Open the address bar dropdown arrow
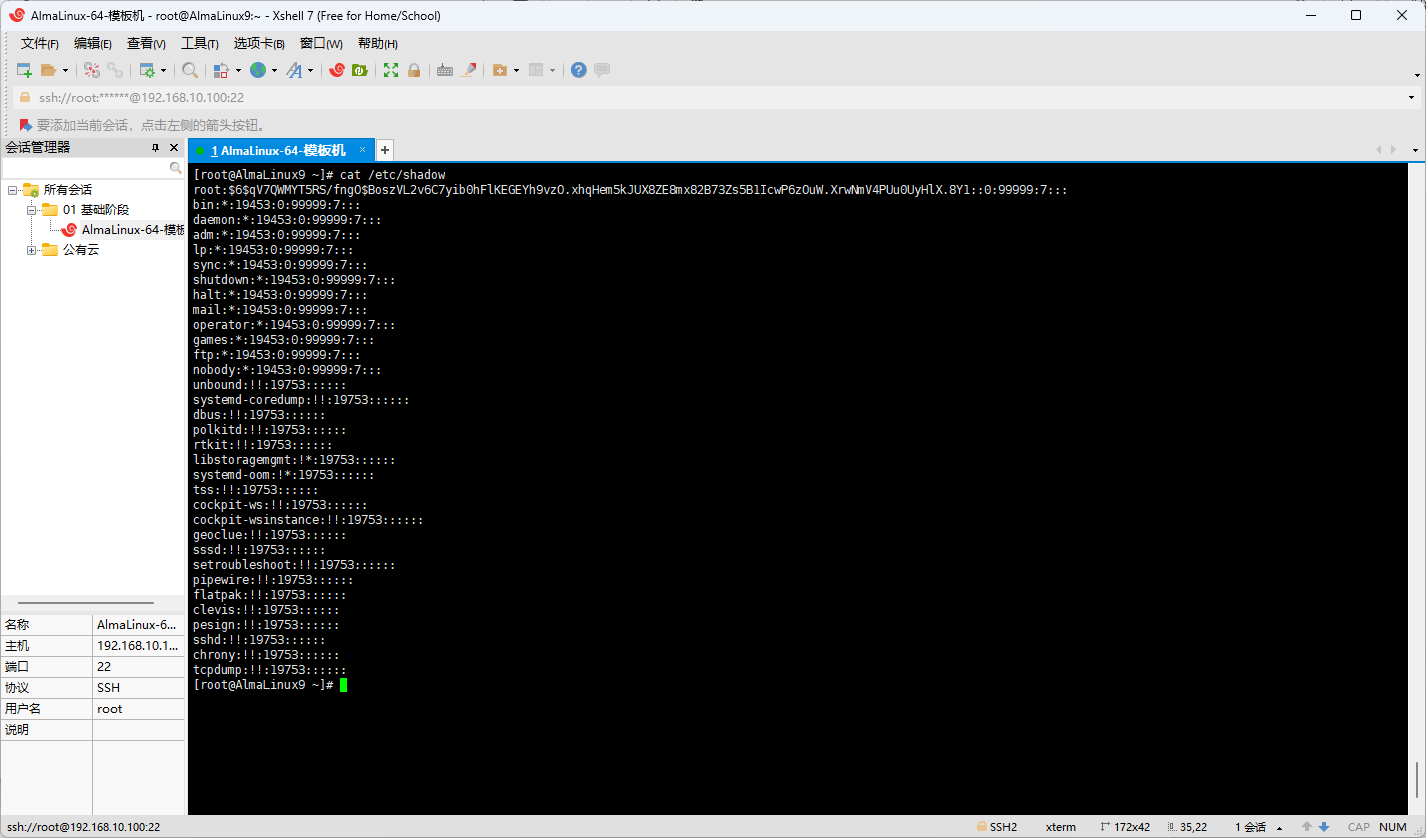Viewport: 1426px width, 838px height. (x=1411, y=98)
